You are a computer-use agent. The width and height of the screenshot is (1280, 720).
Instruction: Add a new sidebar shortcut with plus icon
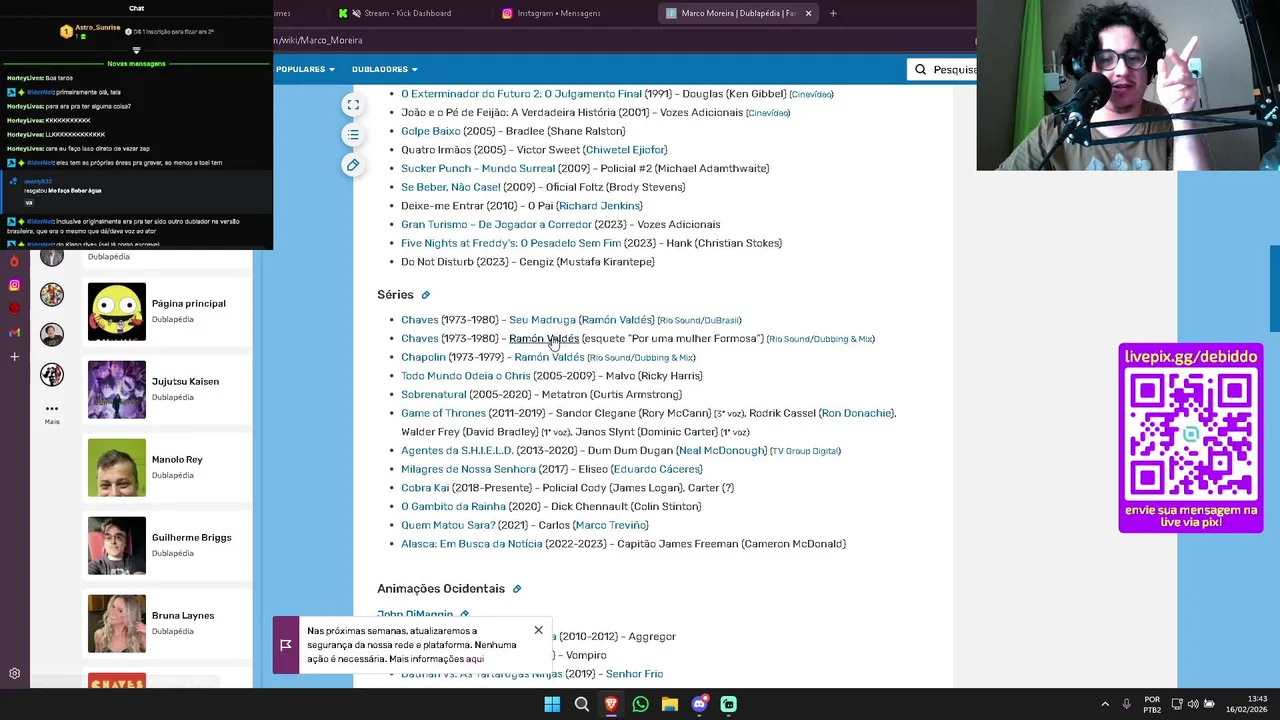(14, 356)
